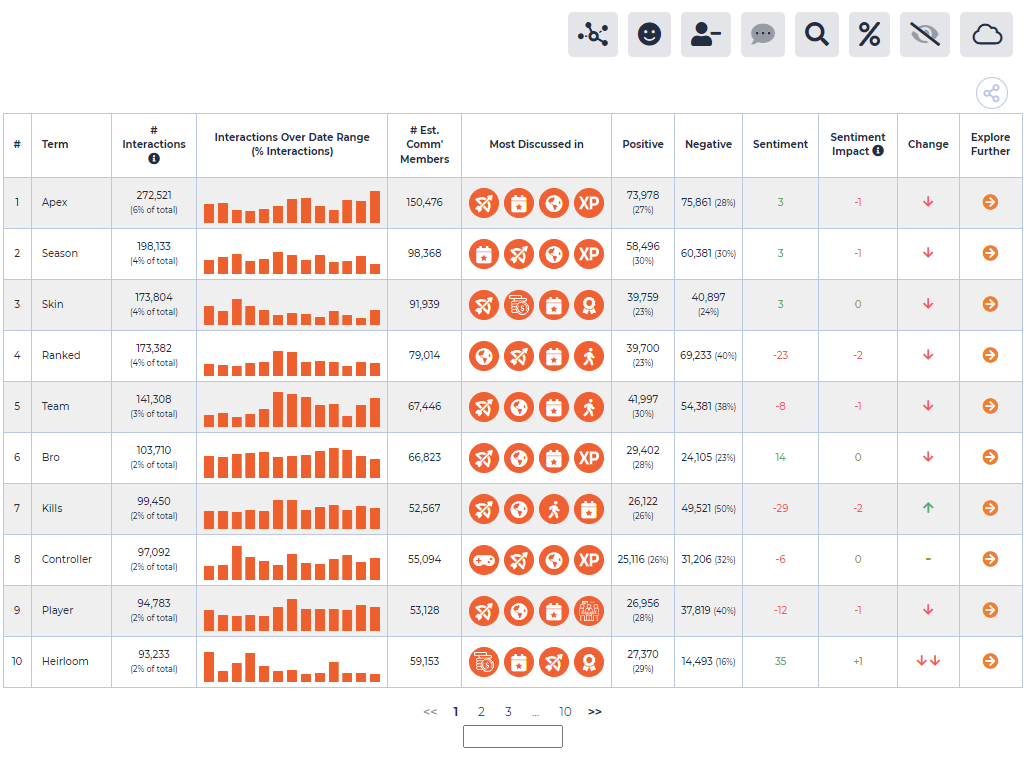
Task: Go to page 2 of results
Action: pyautogui.click(x=481, y=712)
